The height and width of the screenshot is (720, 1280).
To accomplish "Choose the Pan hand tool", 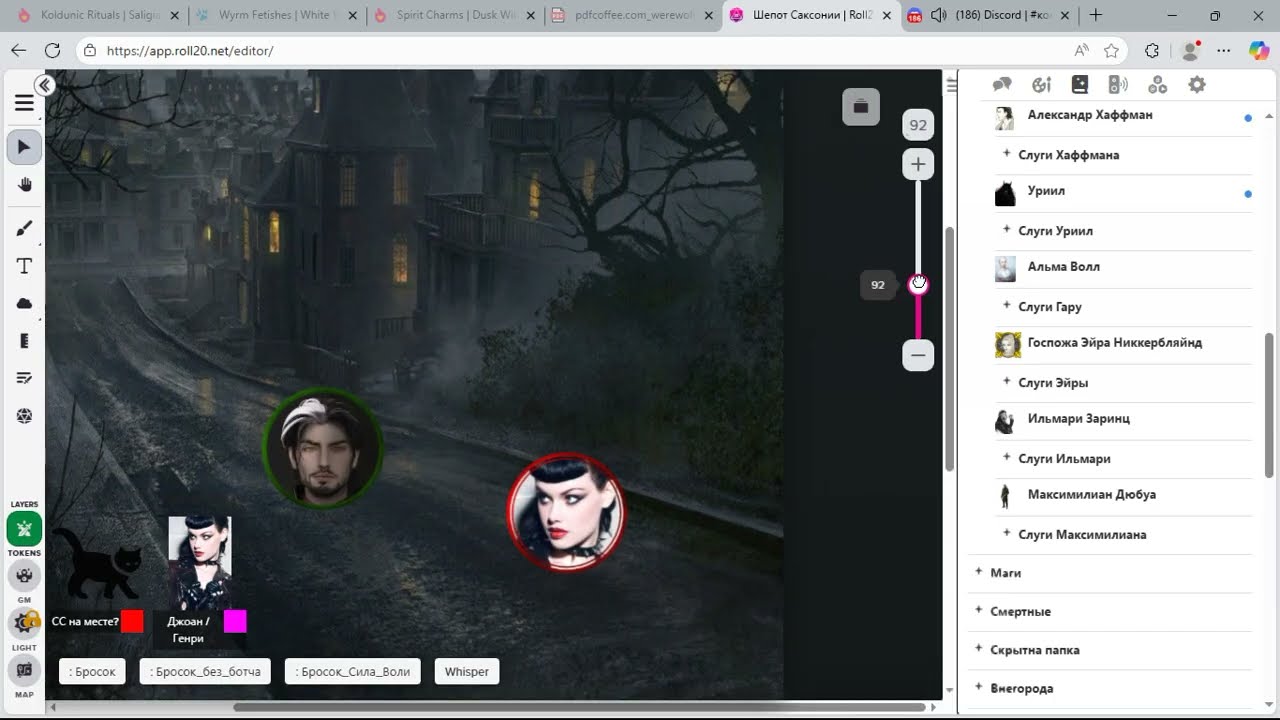I will click(x=24, y=184).
